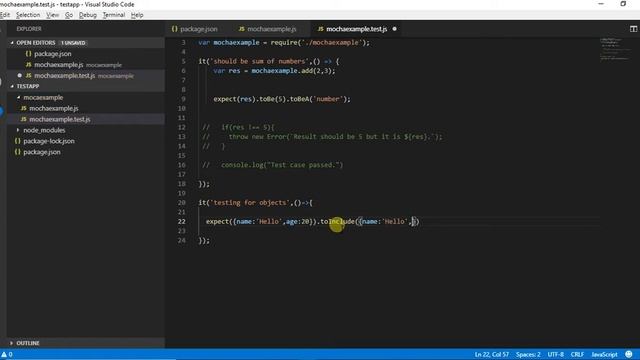Open package-lock.json in the file tree
Image resolution: width=640 pixels, height=360 pixels.
click(49, 141)
